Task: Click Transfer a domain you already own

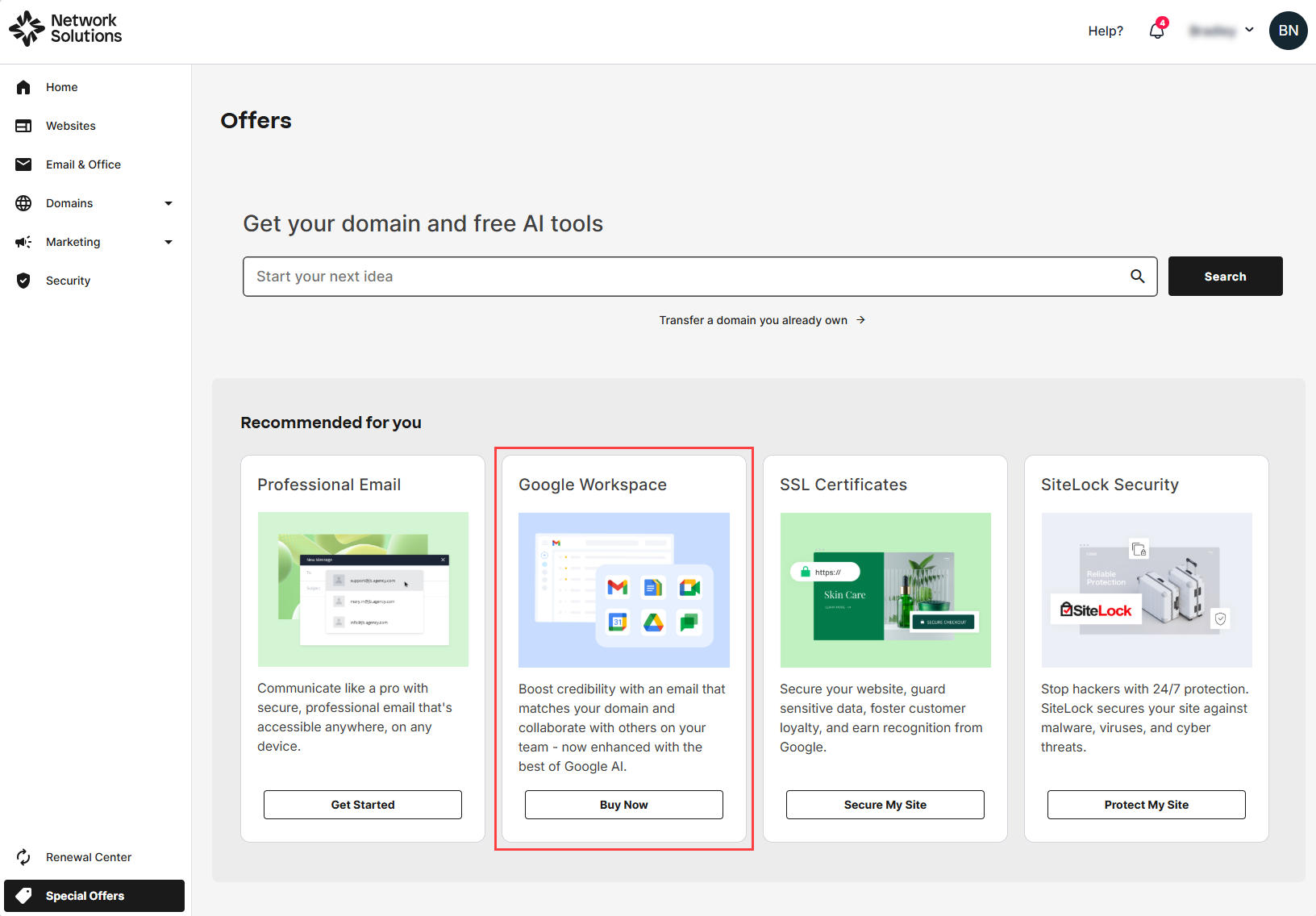Action: [x=753, y=320]
